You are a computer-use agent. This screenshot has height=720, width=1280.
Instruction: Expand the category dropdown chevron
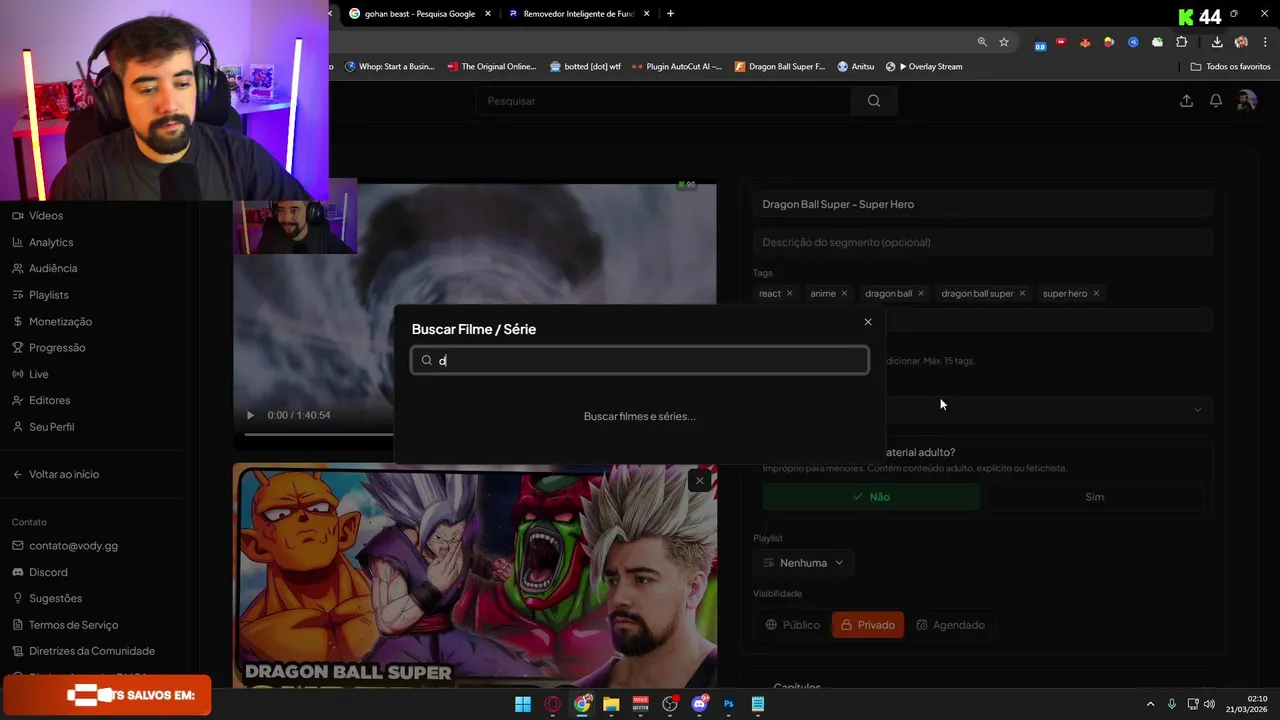(x=1198, y=409)
